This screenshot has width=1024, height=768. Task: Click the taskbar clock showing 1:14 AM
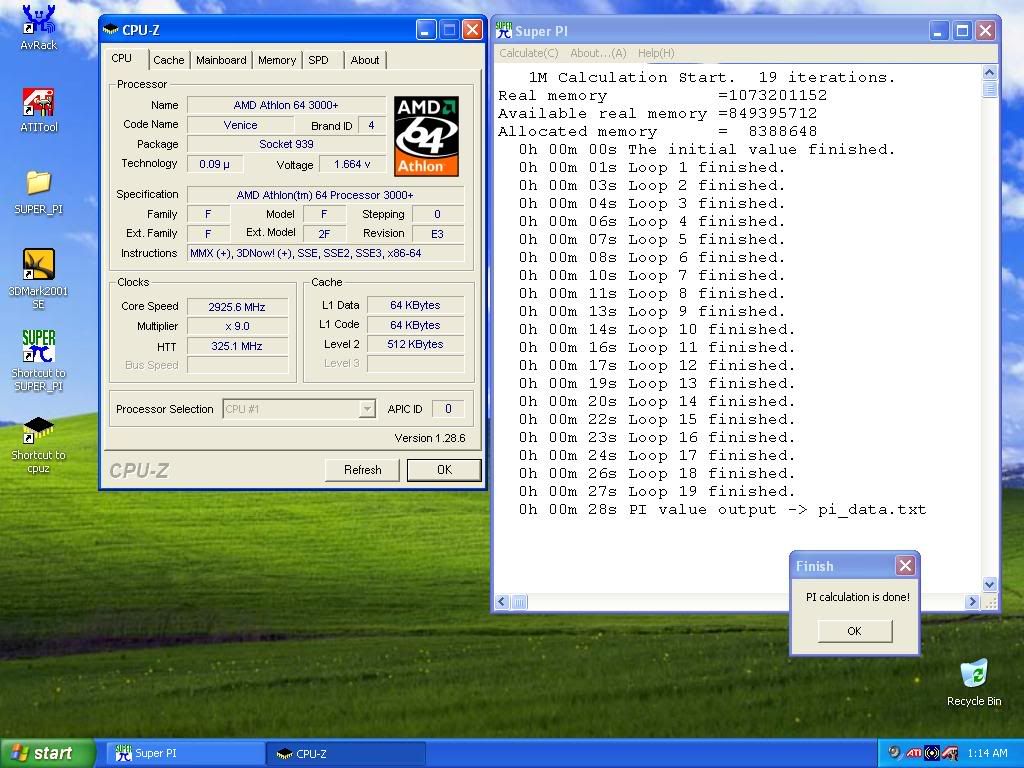[987, 753]
